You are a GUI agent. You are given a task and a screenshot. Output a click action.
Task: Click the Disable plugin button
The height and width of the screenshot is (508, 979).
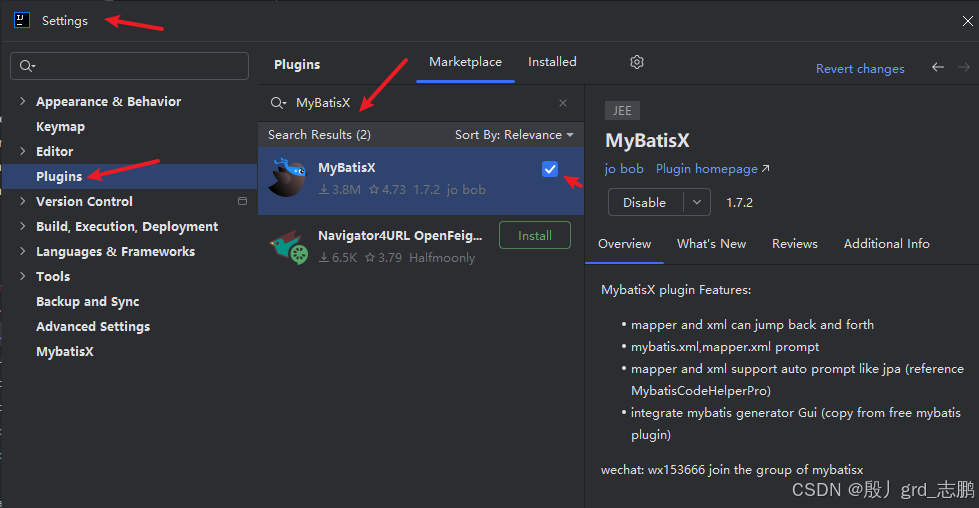(x=645, y=202)
